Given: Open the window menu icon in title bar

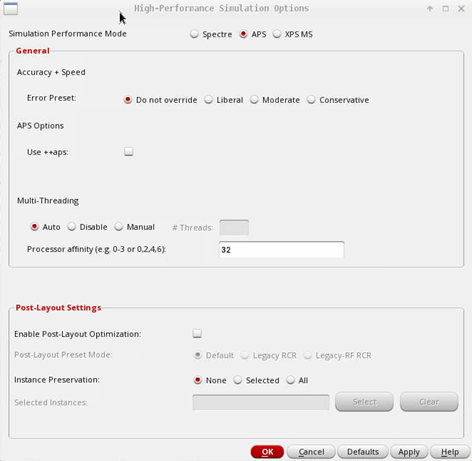Looking at the screenshot, I should (11, 8).
